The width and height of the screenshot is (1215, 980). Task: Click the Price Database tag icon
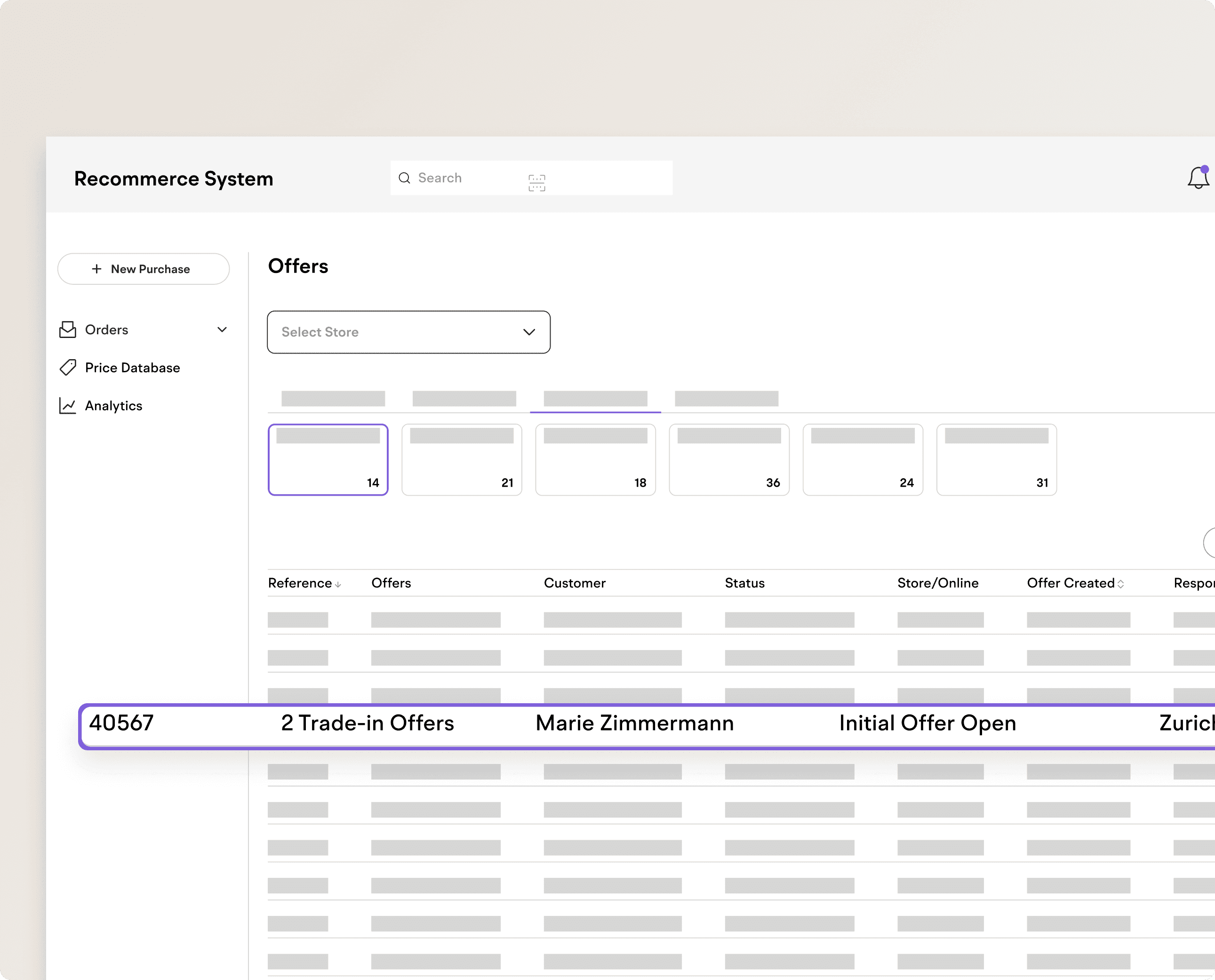coord(68,368)
